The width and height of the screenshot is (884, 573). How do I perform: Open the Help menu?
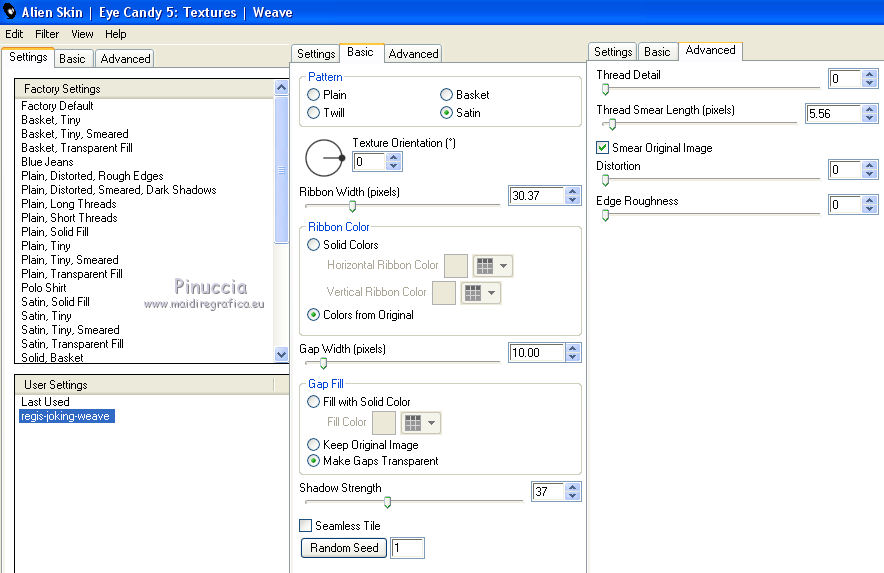coord(116,34)
